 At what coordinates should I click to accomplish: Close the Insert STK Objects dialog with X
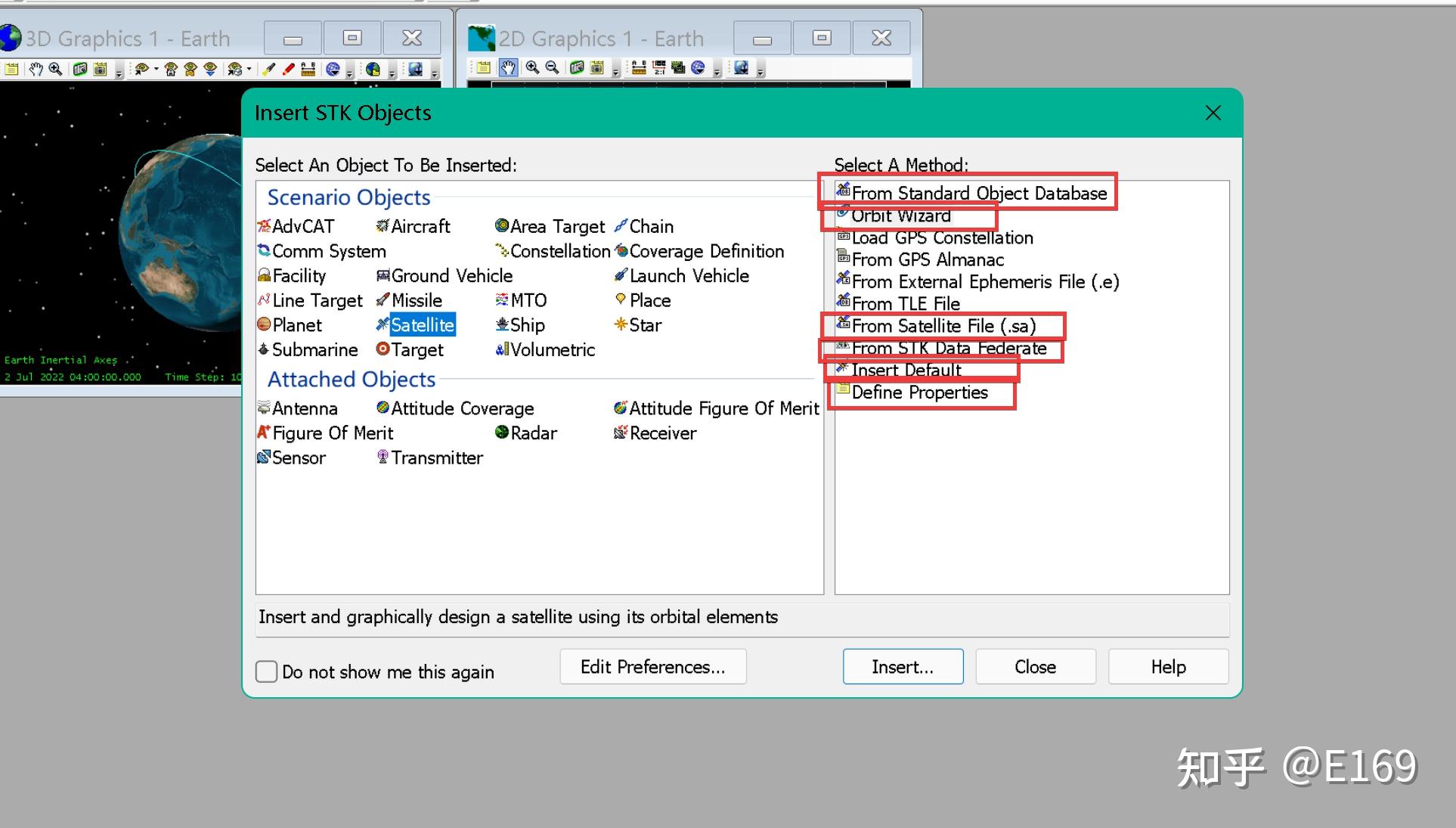1213,113
